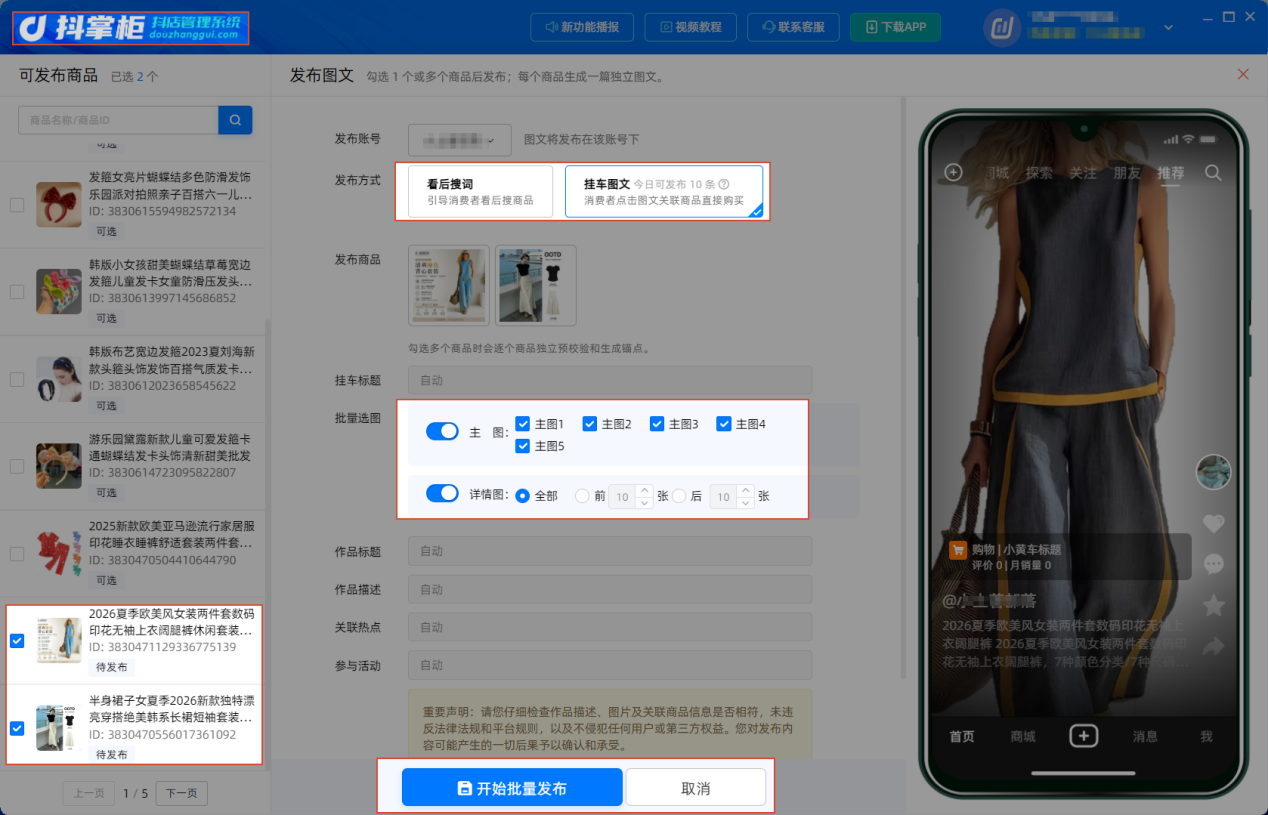Tap the star favorite icon in phone preview
Viewport: 1268px width, 815px height.
tap(1213, 605)
